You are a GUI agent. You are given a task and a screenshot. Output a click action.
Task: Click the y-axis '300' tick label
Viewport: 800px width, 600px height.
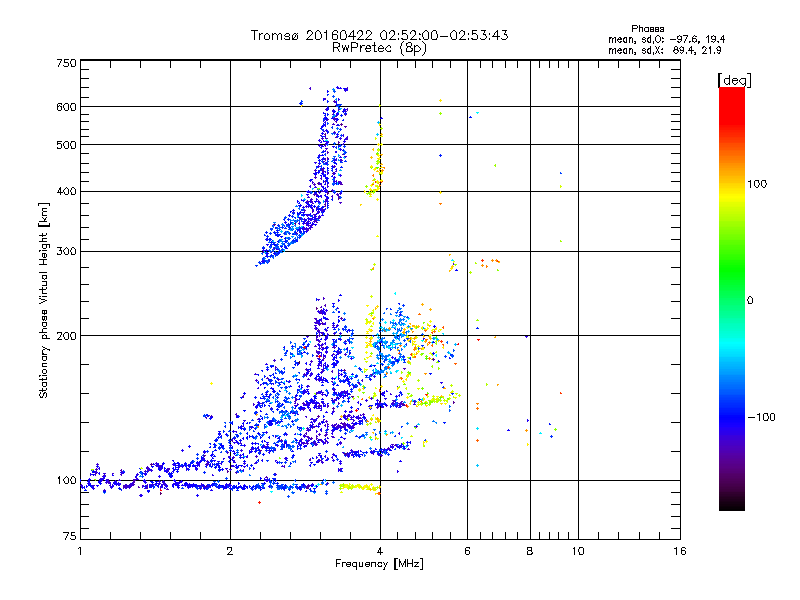coord(66,252)
